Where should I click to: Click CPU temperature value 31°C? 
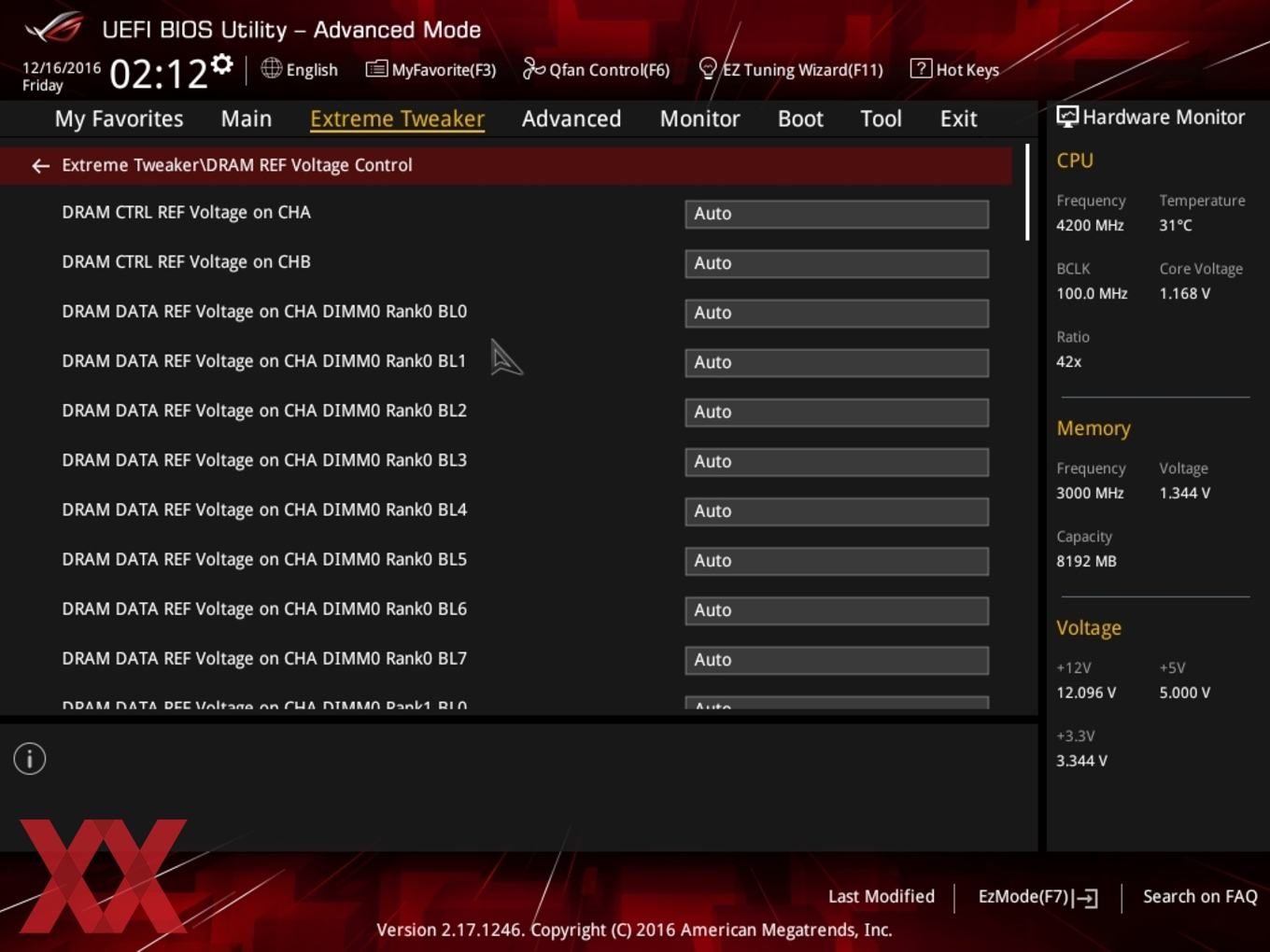1176,225
